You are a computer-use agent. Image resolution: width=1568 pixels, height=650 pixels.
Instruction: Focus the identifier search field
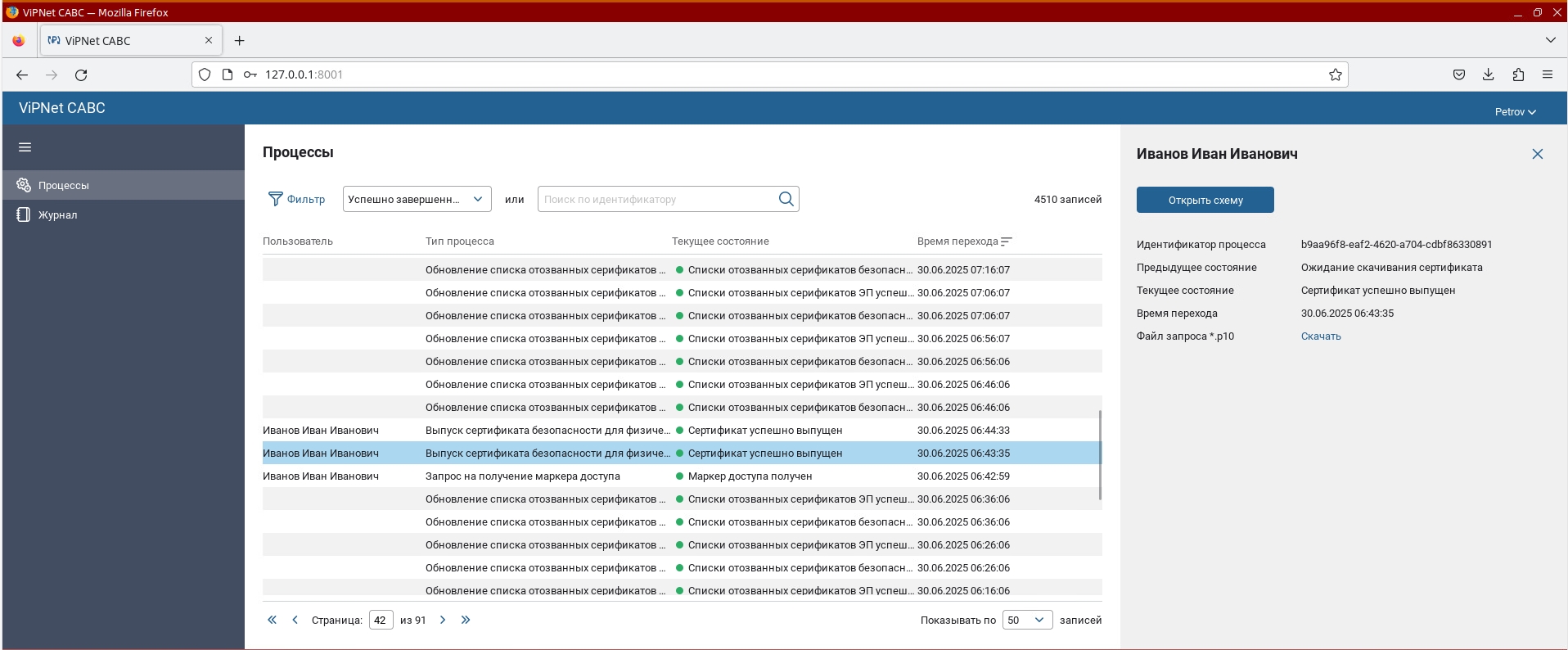(x=656, y=199)
